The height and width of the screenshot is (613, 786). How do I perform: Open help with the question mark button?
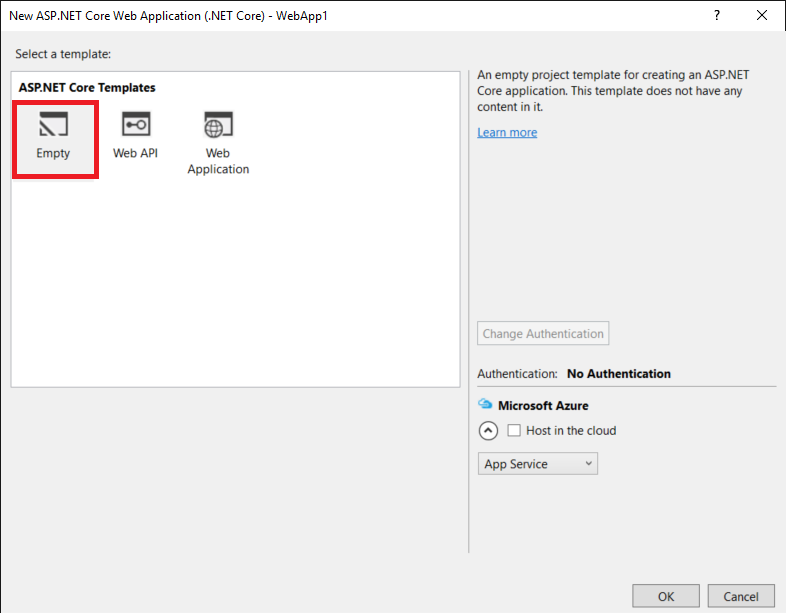click(716, 16)
